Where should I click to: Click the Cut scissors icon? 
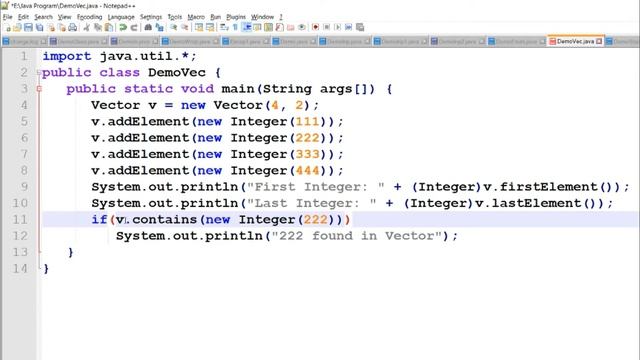[87, 27]
